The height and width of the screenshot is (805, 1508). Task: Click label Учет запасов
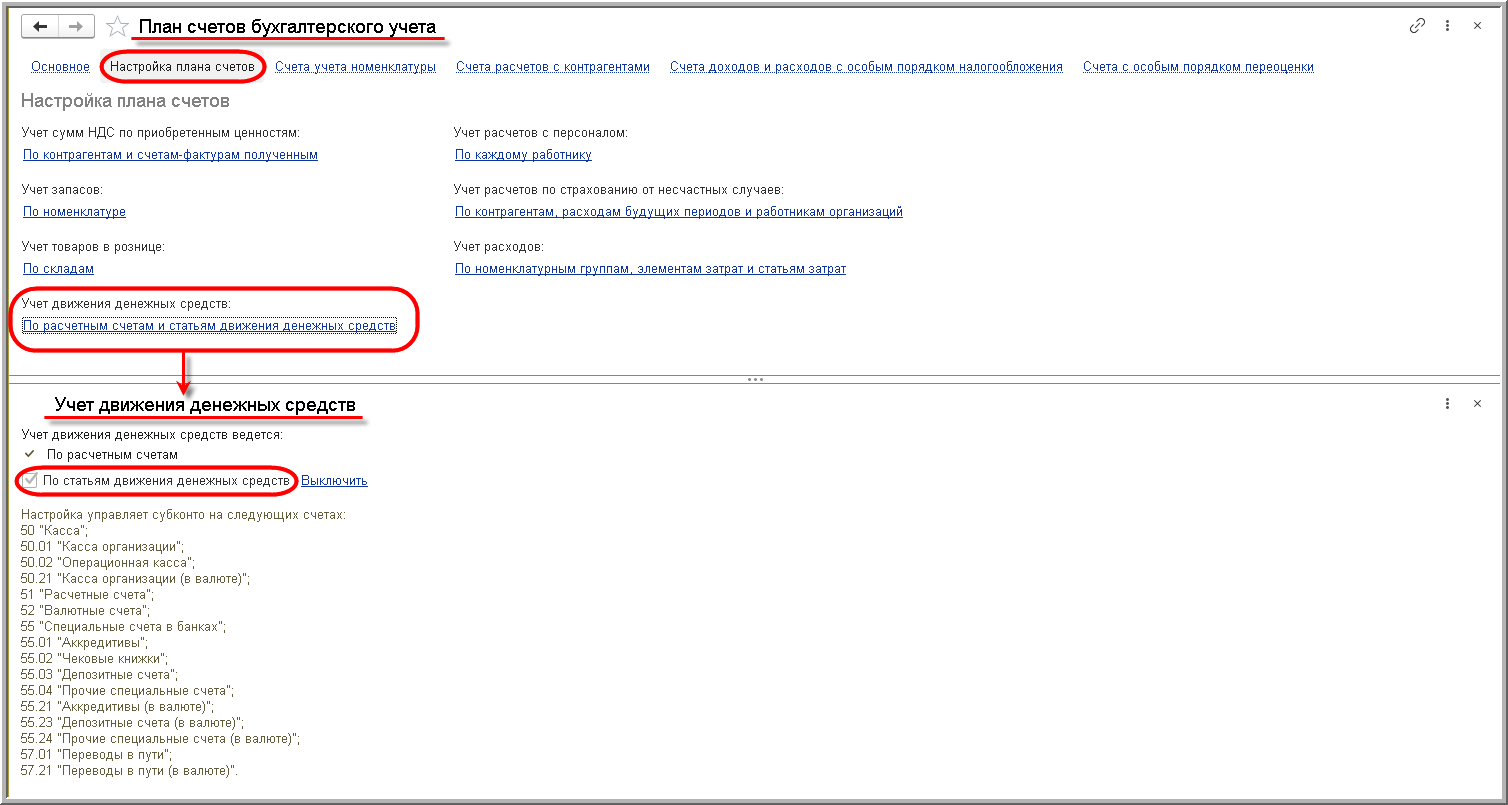[x=62, y=190]
